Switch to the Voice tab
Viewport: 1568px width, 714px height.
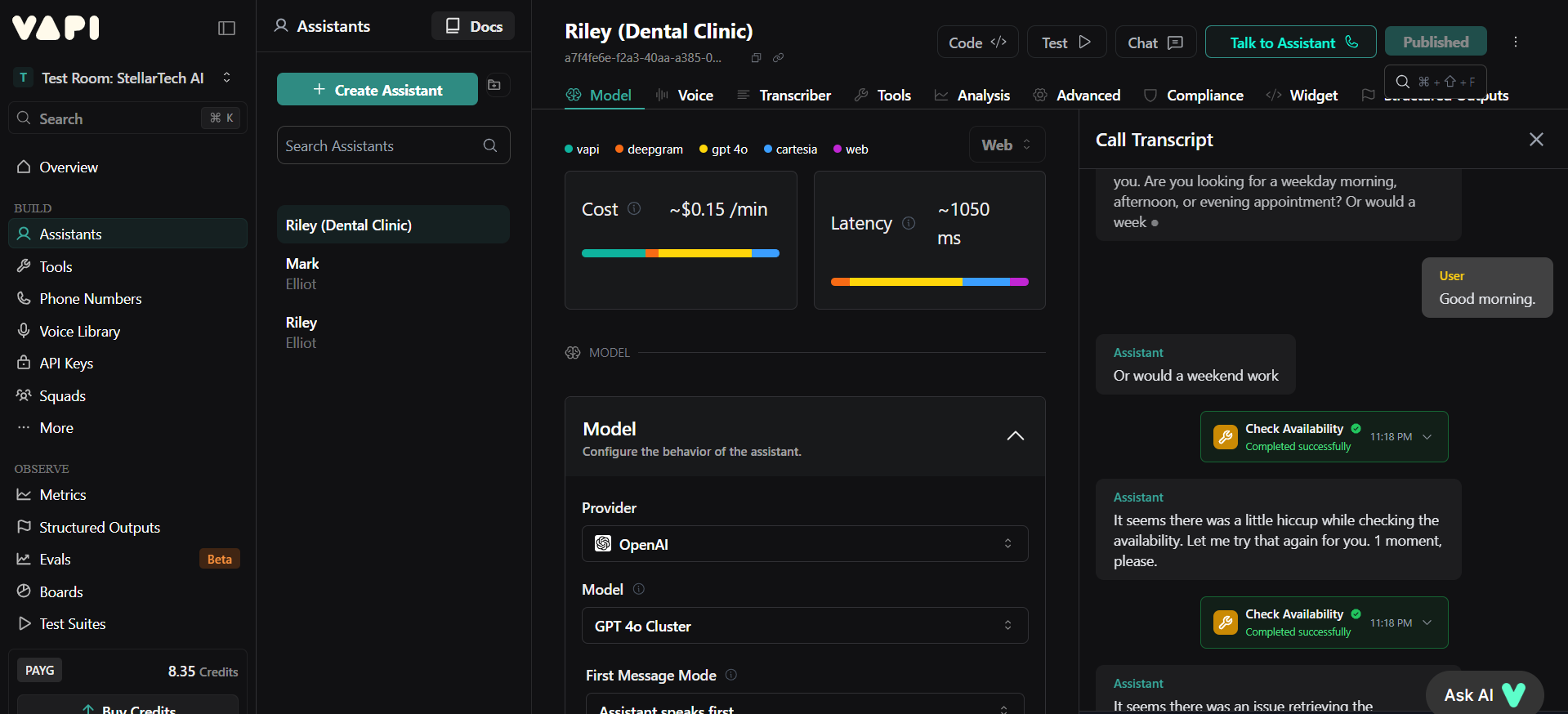coord(685,96)
